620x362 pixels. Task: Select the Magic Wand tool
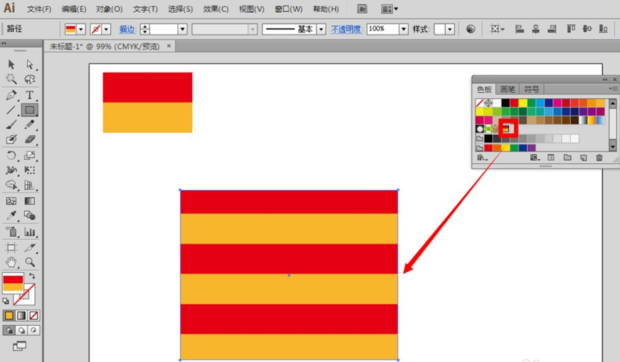pyautogui.click(x=11, y=79)
